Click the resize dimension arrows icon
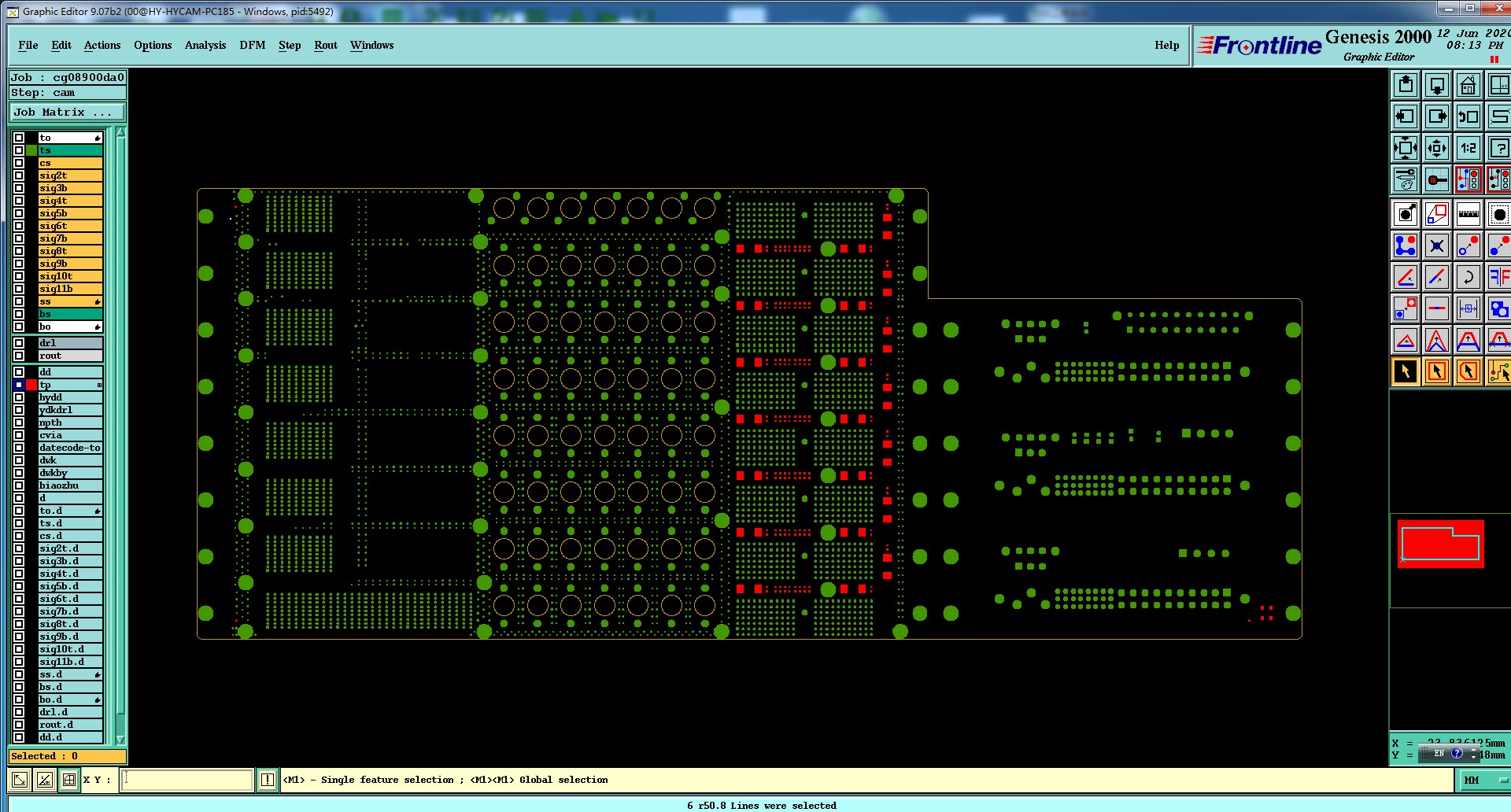This screenshot has height=812, width=1511. click(1469, 308)
